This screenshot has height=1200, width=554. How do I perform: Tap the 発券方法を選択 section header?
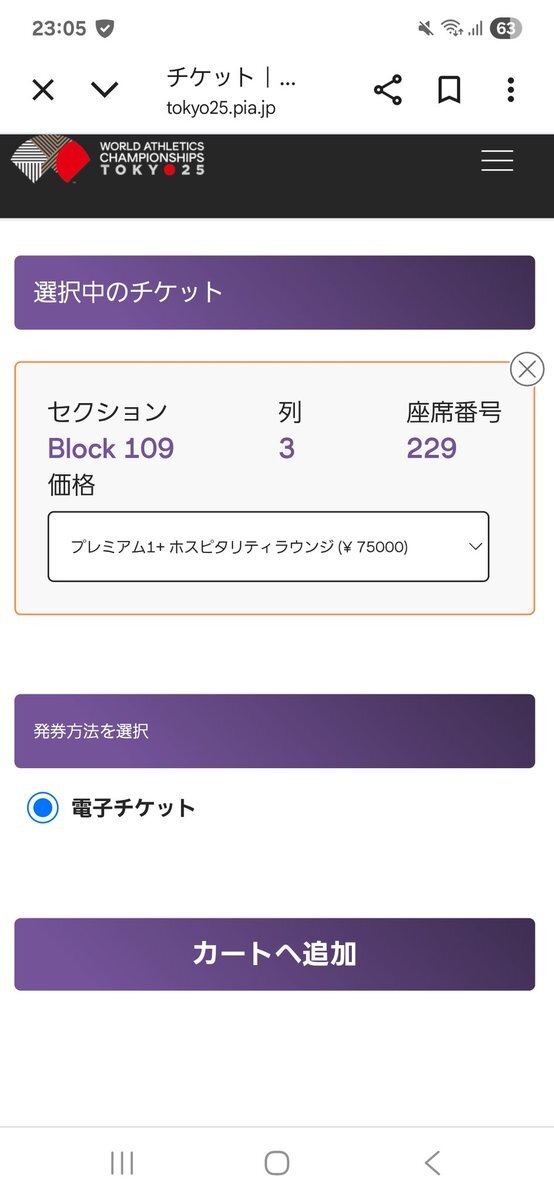pos(274,731)
